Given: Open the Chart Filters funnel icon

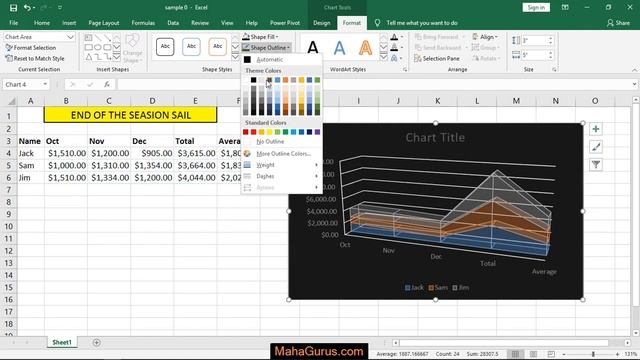Looking at the screenshot, I should [x=596, y=165].
